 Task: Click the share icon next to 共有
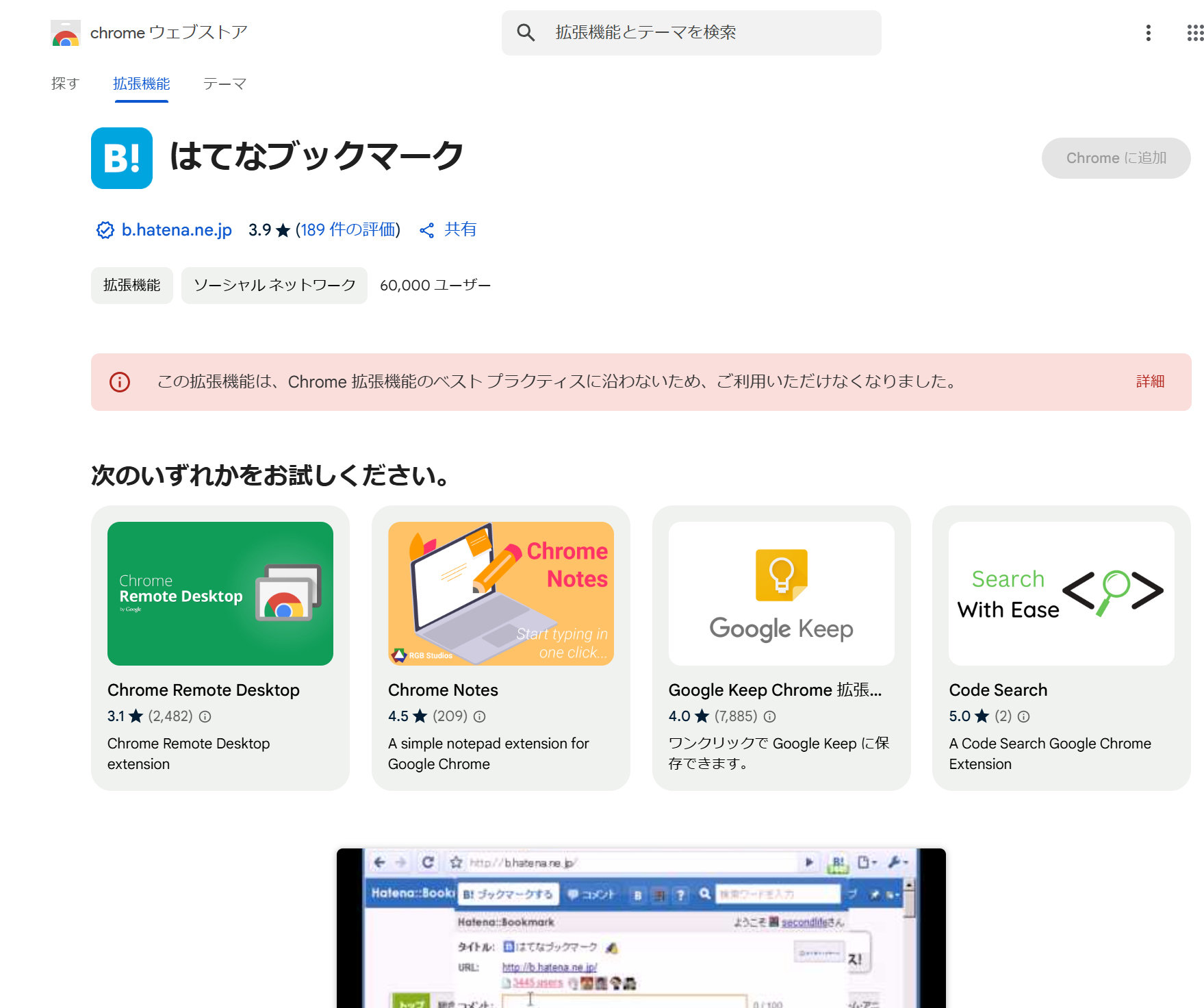click(x=427, y=231)
